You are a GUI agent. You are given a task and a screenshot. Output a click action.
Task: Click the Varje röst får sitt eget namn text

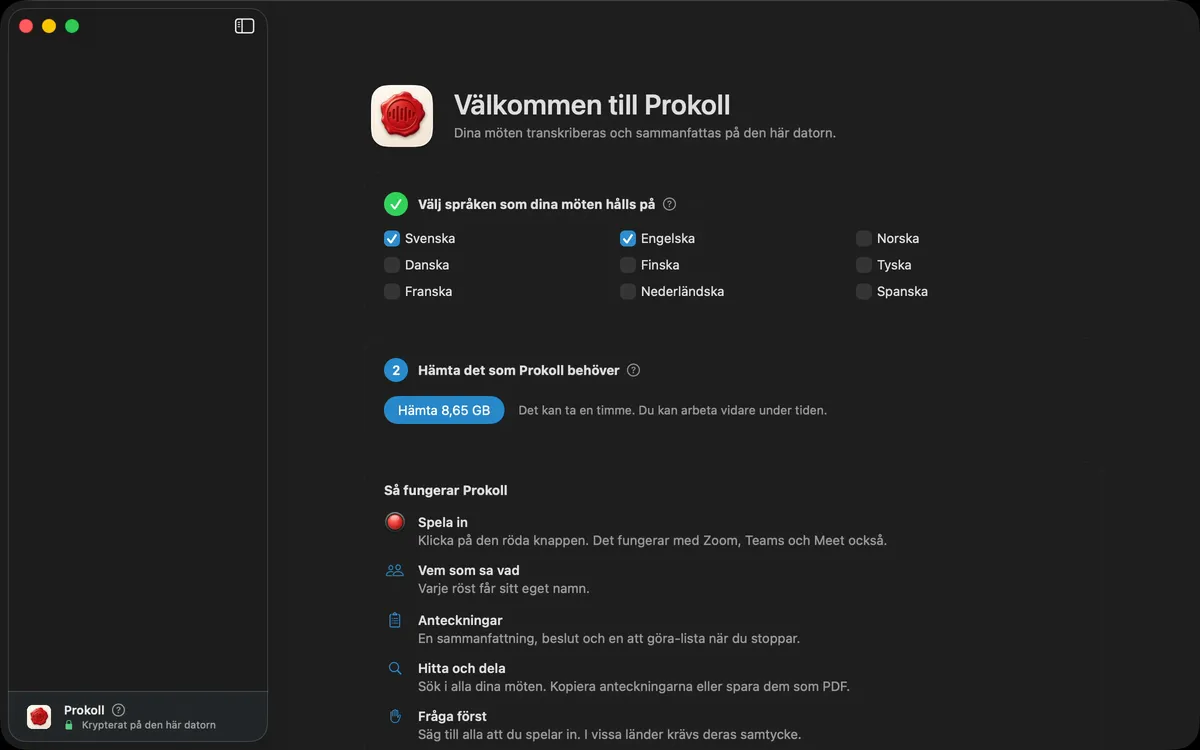click(504, 588)
